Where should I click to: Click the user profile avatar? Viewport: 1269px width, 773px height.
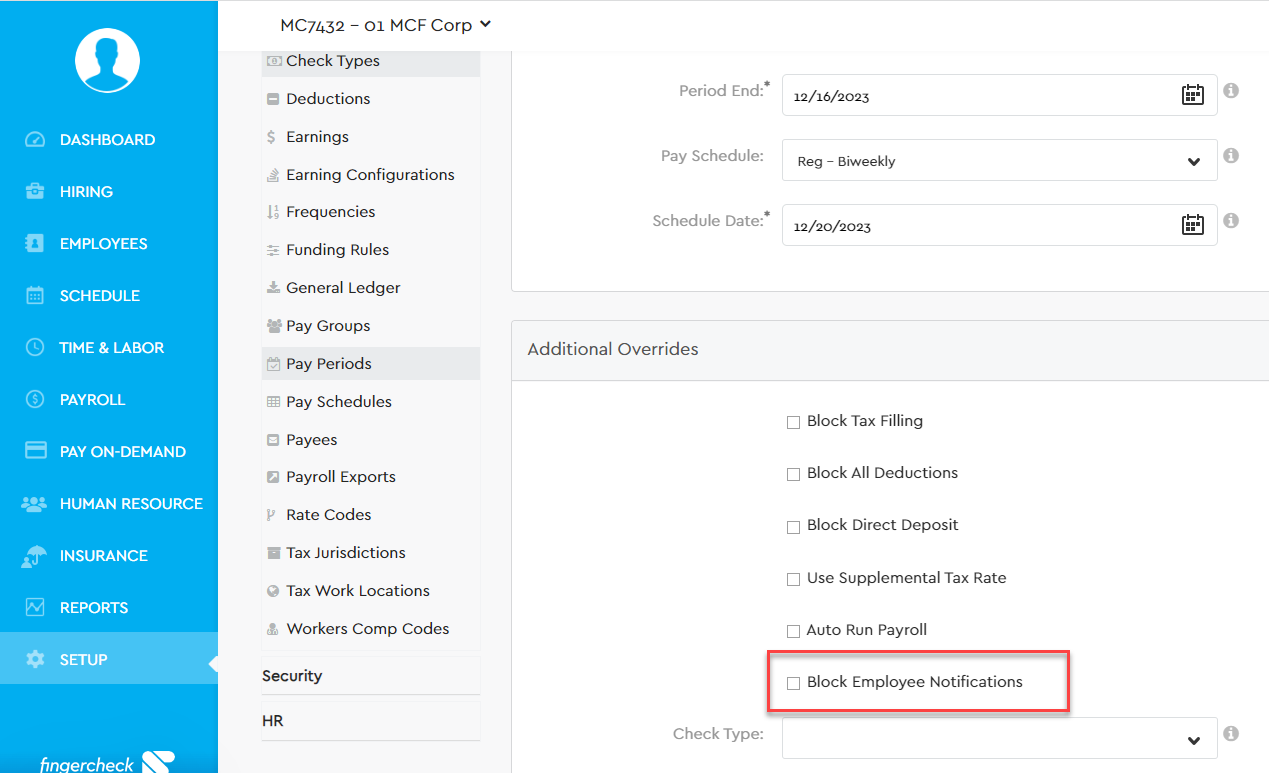pos(107,60)
